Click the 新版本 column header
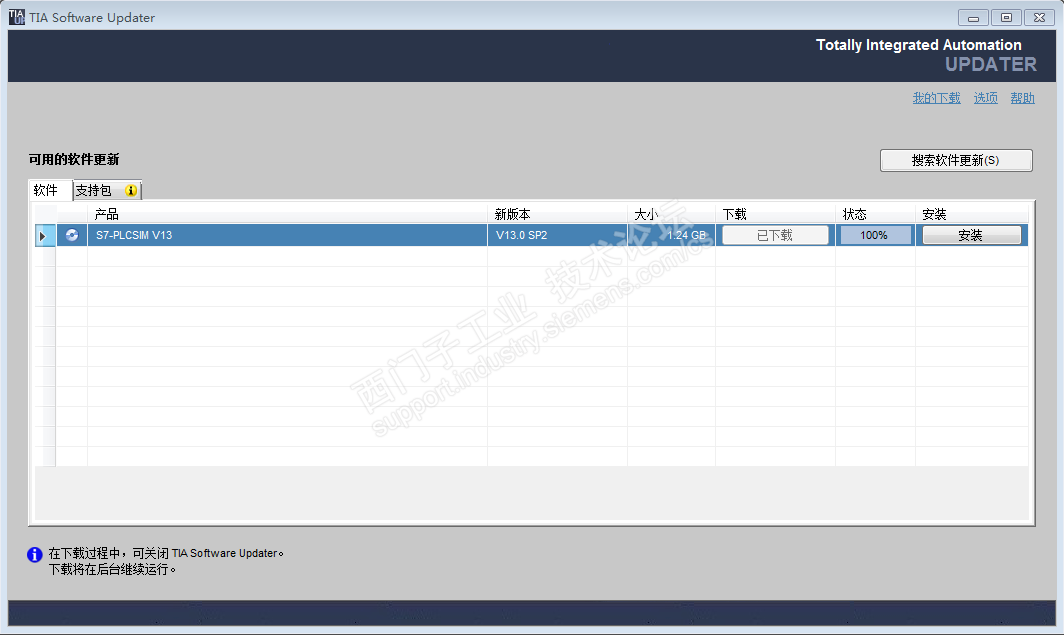Image resolution: width=1064 pixels, height=635 pixels. coord(557,214)
